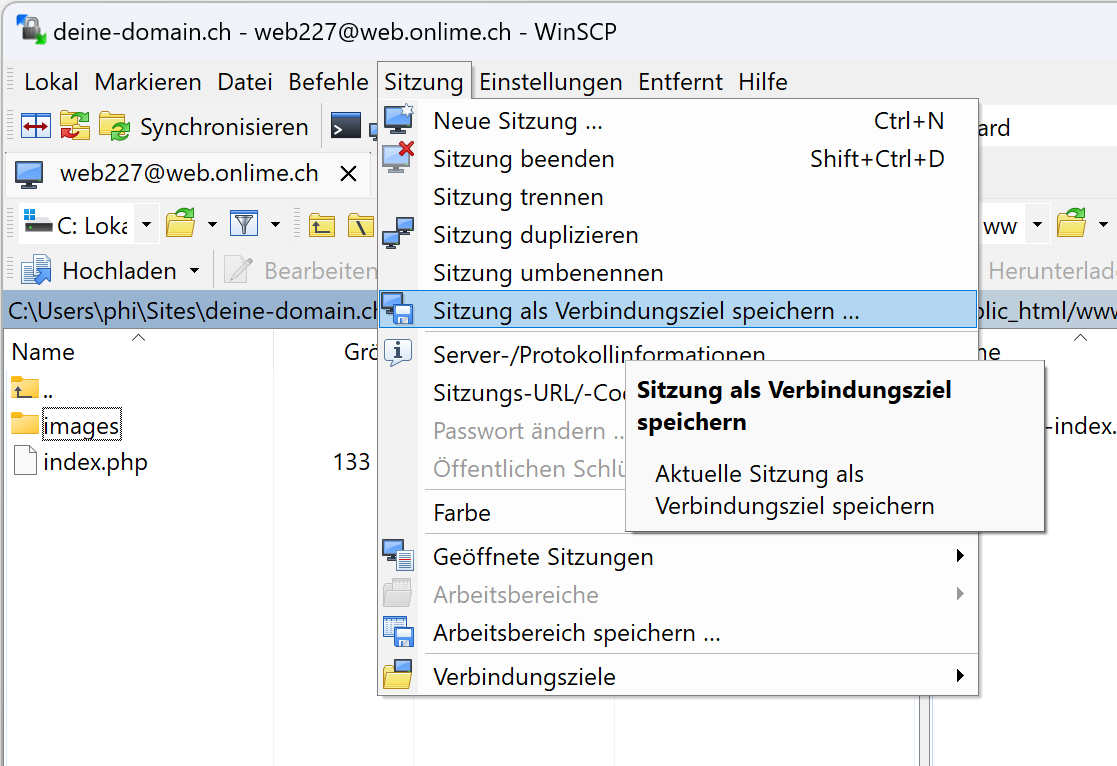Viewport: 1117px width, 766px height.
Task: Click the local open directory folder icon
Action: 181,224
